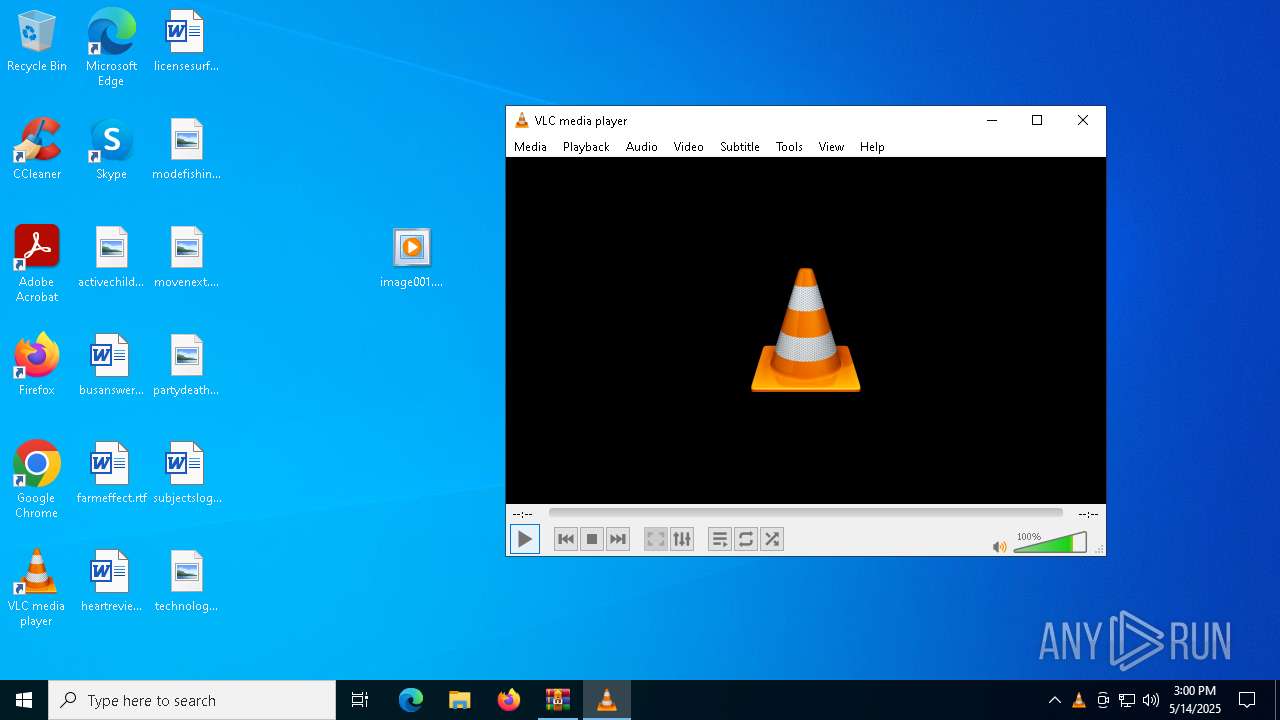Click the VLC cone icon in title bar
The image size is (1280, 720).
point(521,120)
